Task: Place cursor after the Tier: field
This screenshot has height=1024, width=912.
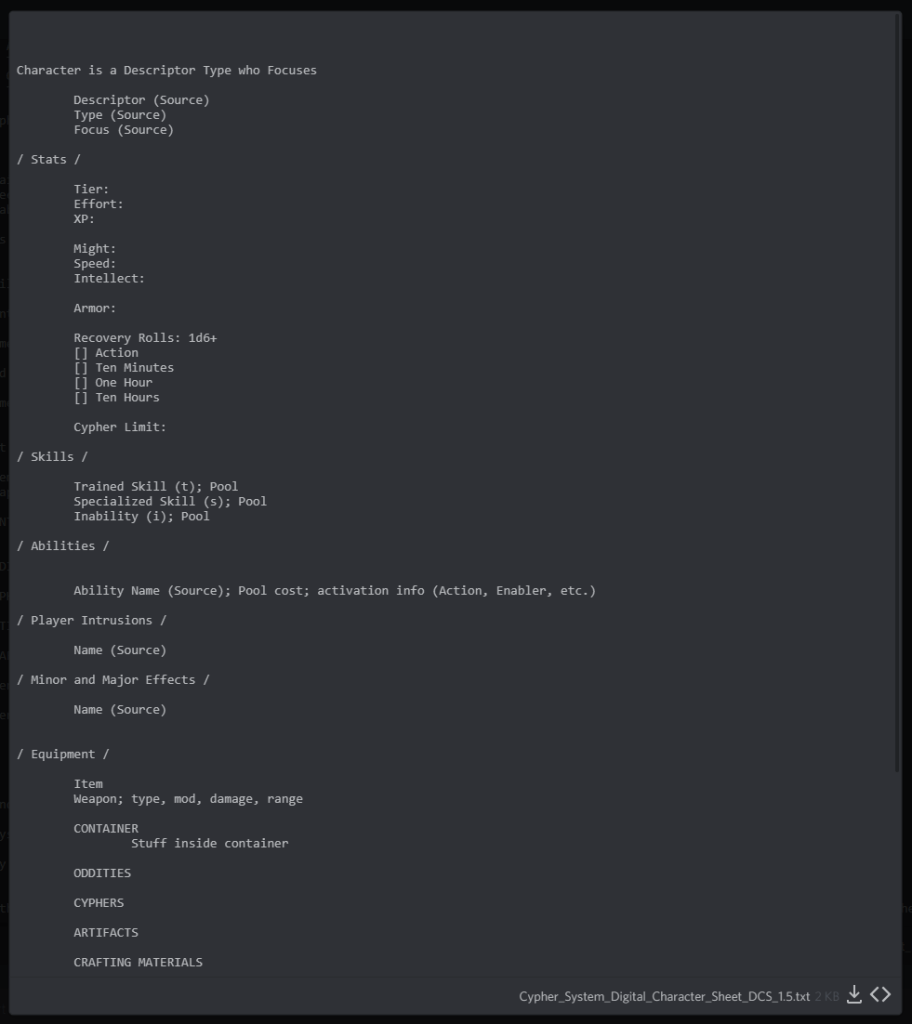Action: [112, 190]
